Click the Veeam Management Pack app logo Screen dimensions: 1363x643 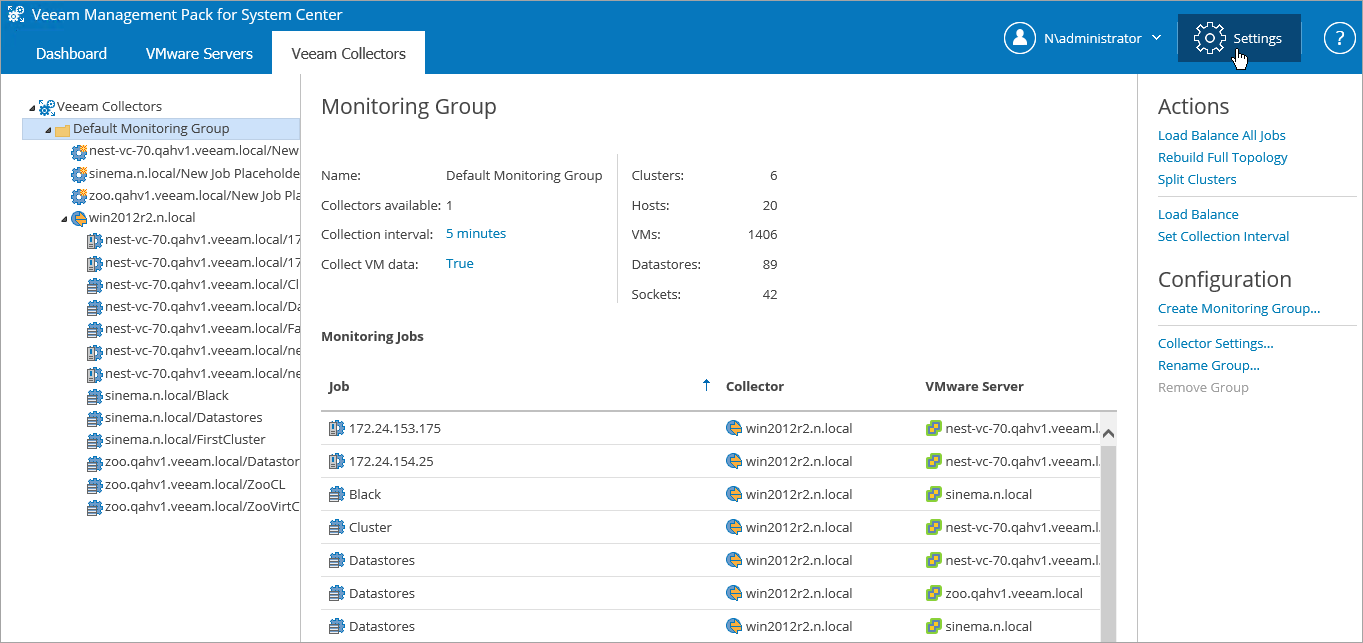(16, 15)
